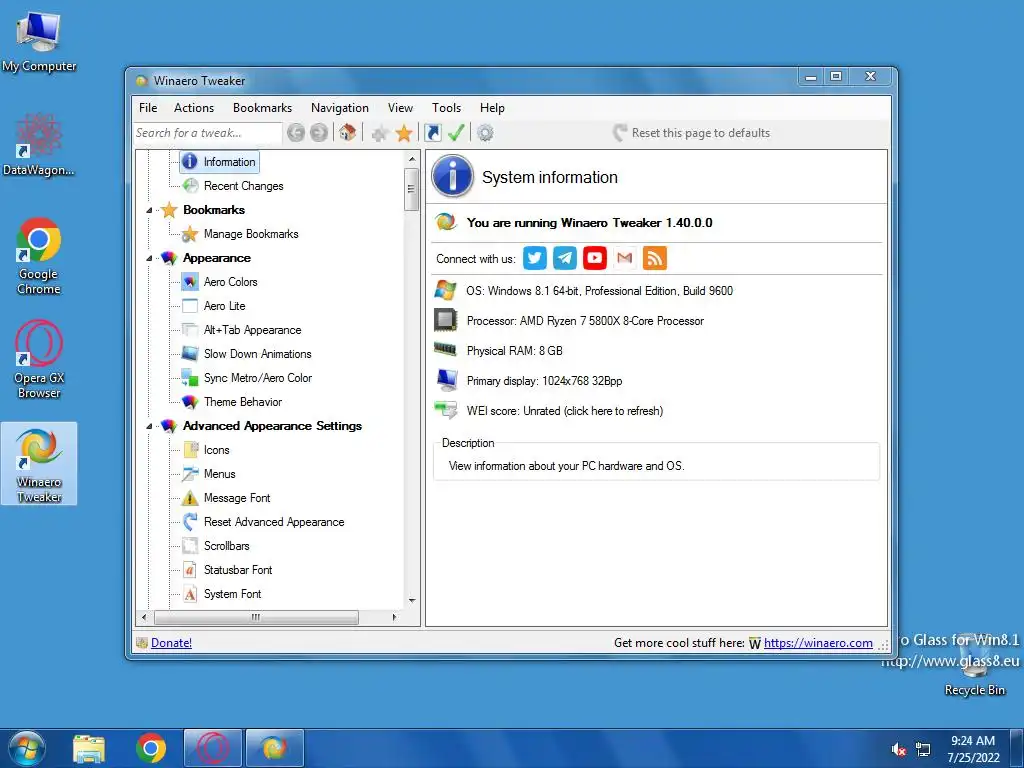
Task: Click the Forward navigation arrow in toolbar
Action: [x=319, y=133]
